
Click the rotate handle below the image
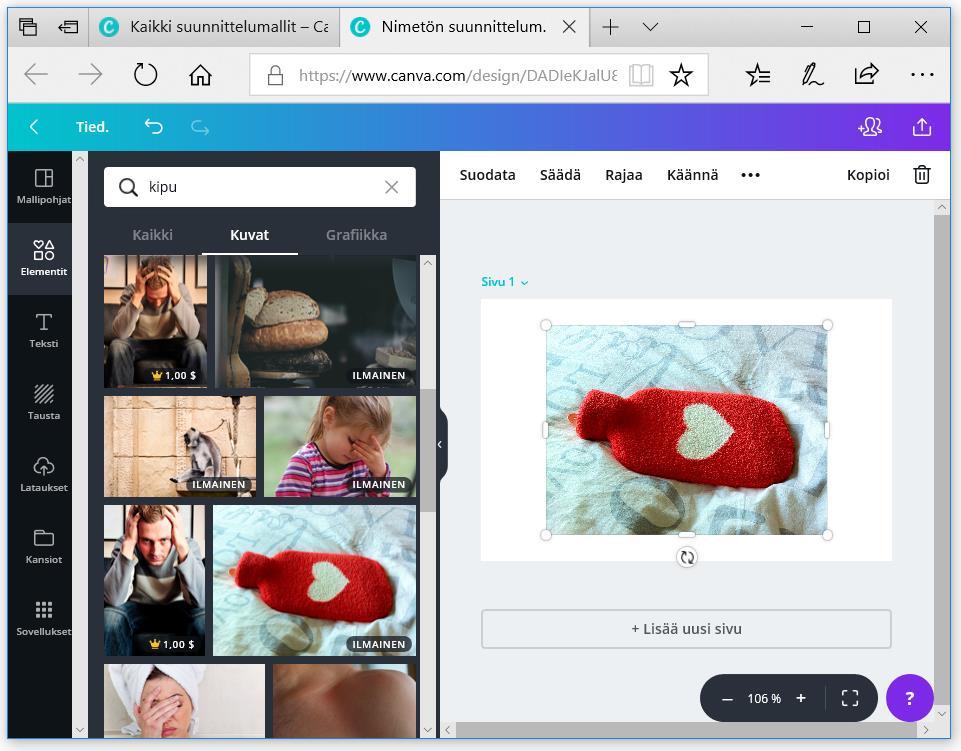pyautogui.click(x=687, y=557)
